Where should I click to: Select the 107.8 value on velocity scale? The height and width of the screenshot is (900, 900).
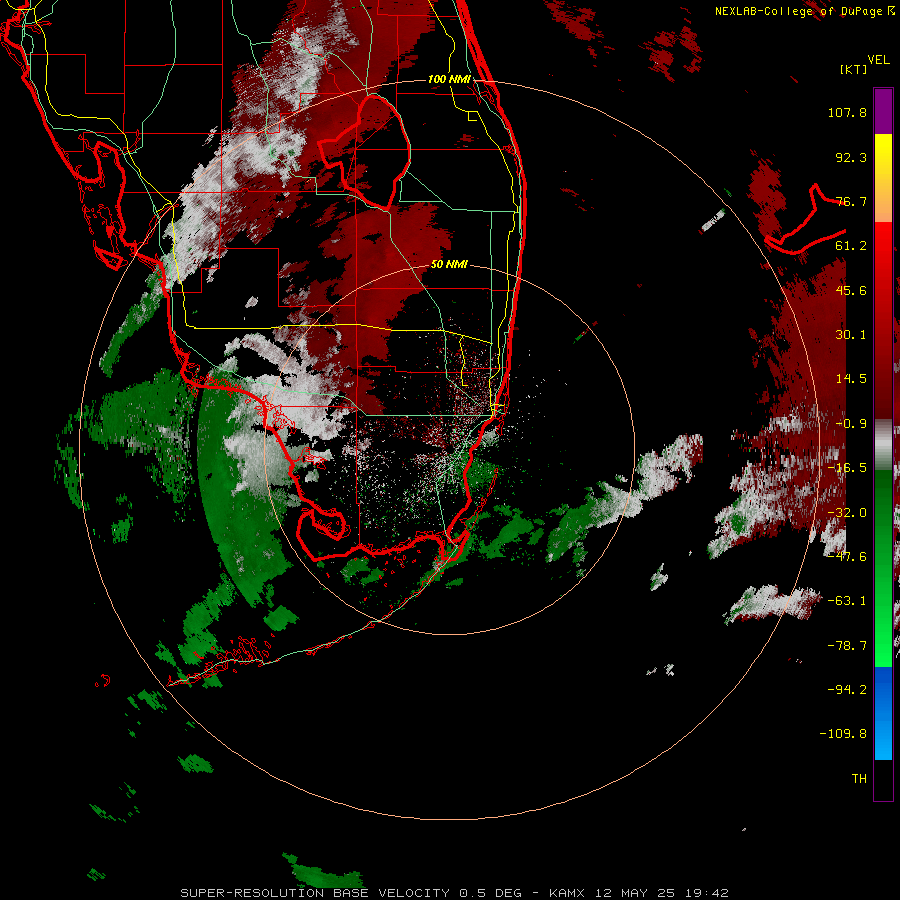point(847,112)
